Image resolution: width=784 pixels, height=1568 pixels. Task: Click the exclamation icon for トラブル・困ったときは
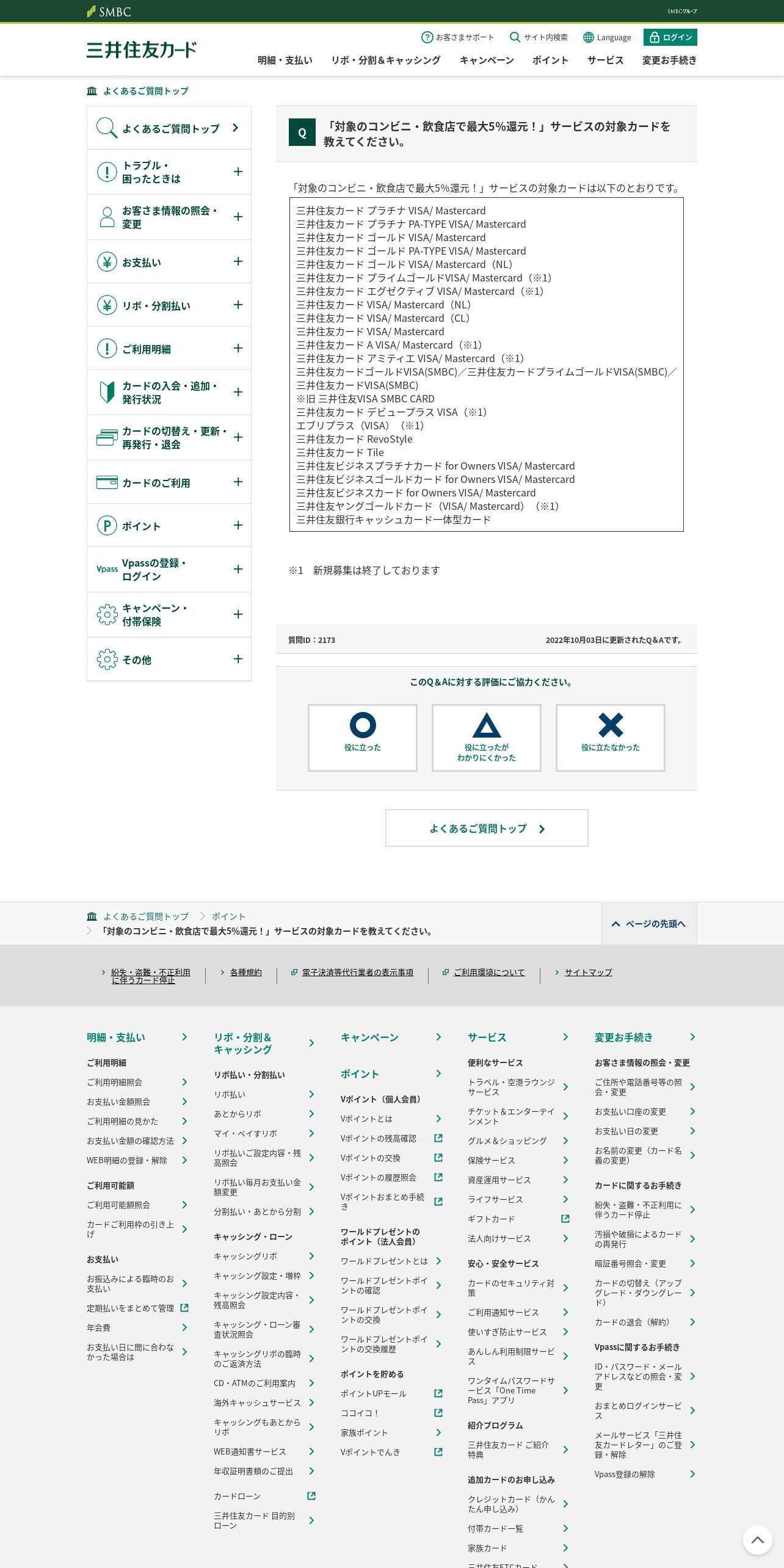(x=107, y=172)
